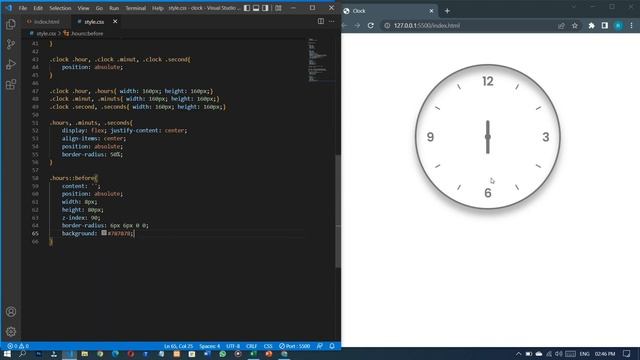Open the Extensions view in VS Code
This screenshot has width=640, height=360.
coord(11,84)
